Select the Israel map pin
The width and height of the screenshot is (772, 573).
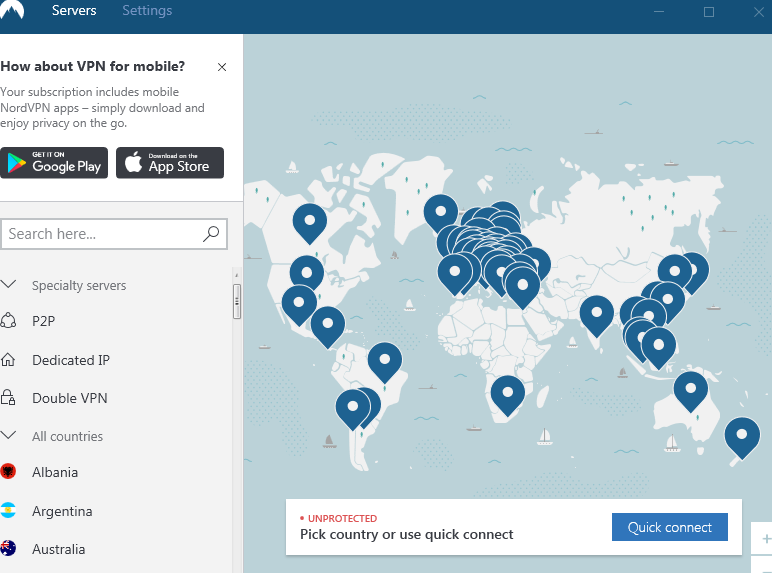(523, 288)
